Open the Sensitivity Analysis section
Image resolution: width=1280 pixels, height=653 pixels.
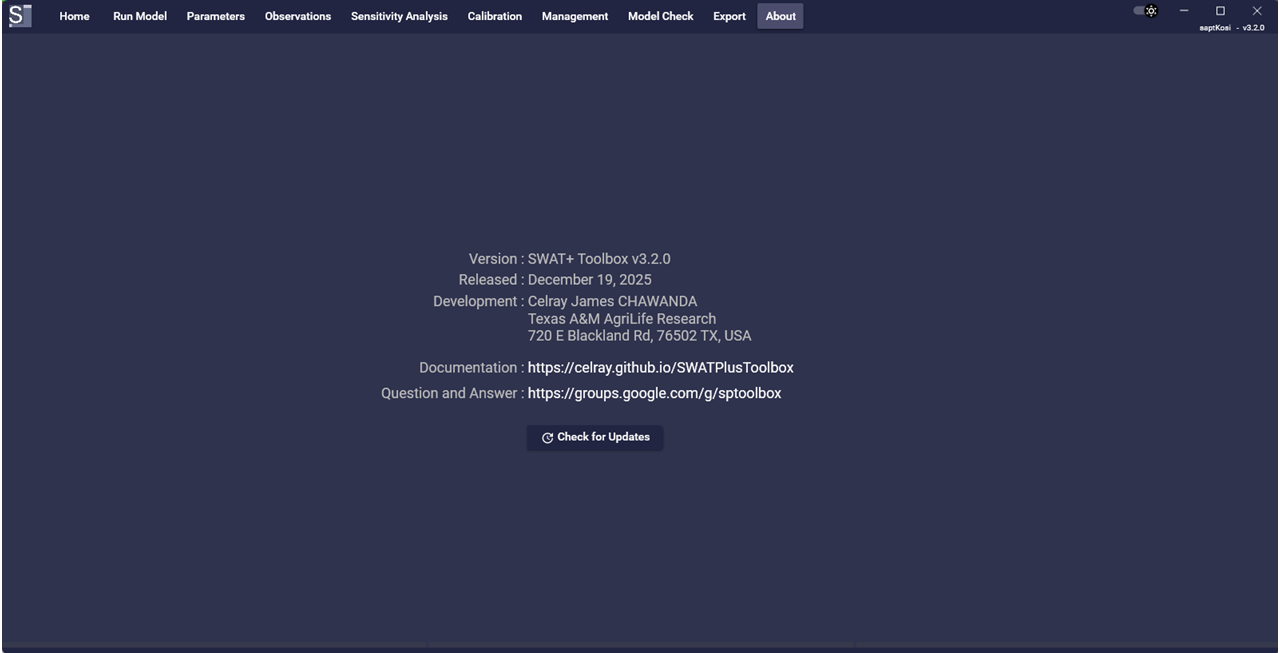(398, 16)
